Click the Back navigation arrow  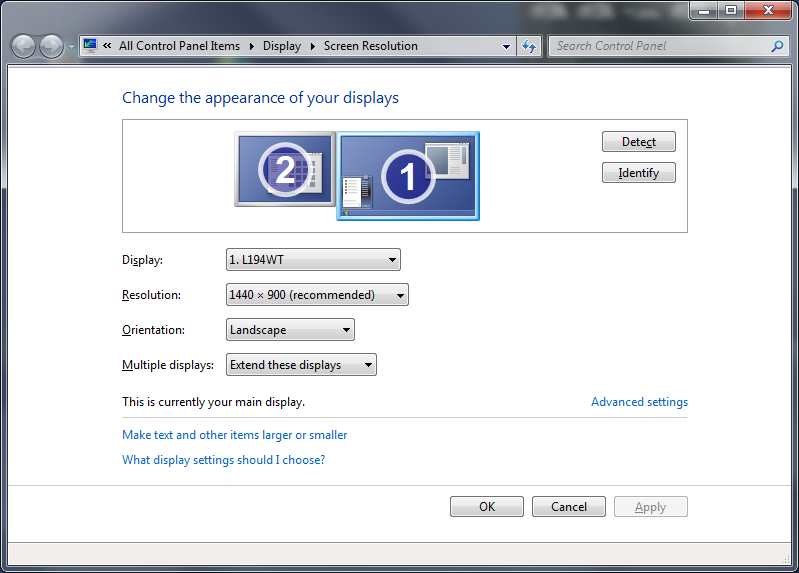click(x=23, y=47)
